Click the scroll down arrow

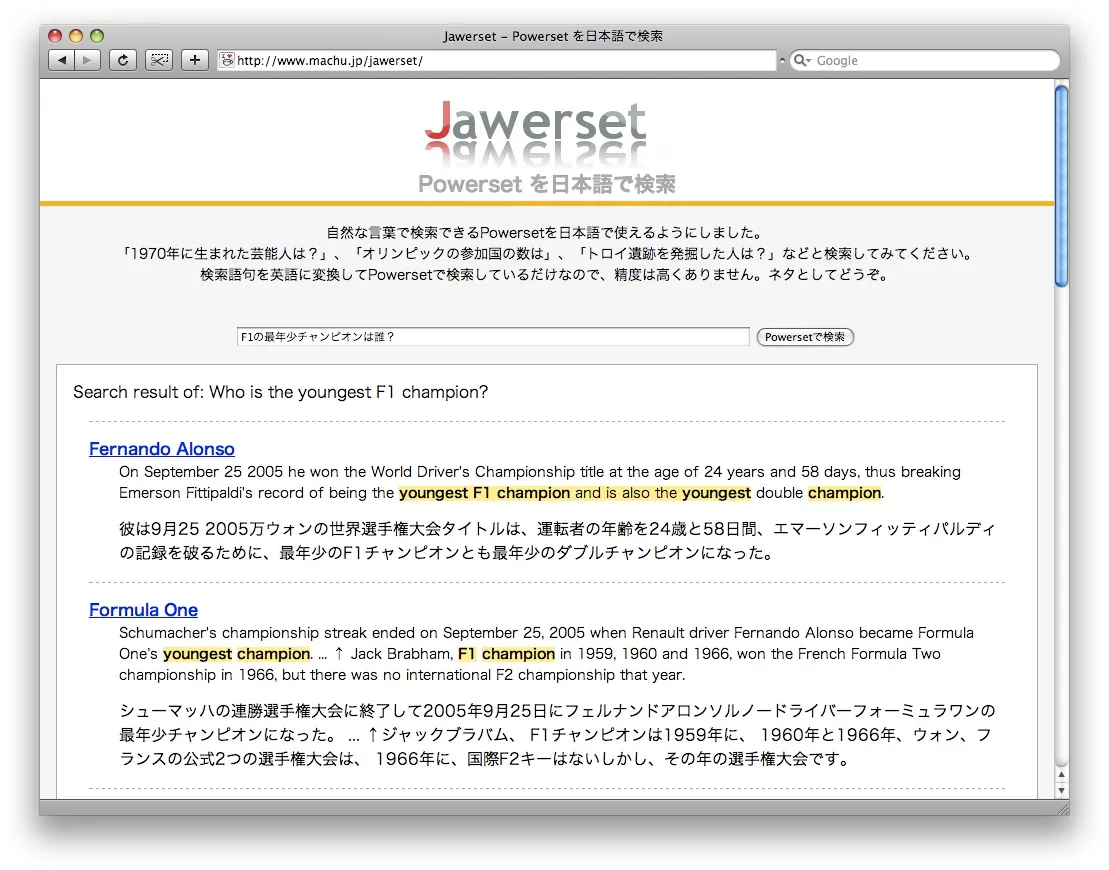pos(1061,791)
